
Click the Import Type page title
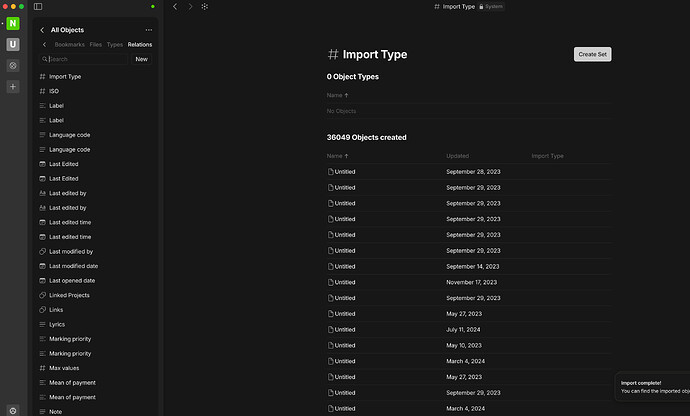coord(375,54)
